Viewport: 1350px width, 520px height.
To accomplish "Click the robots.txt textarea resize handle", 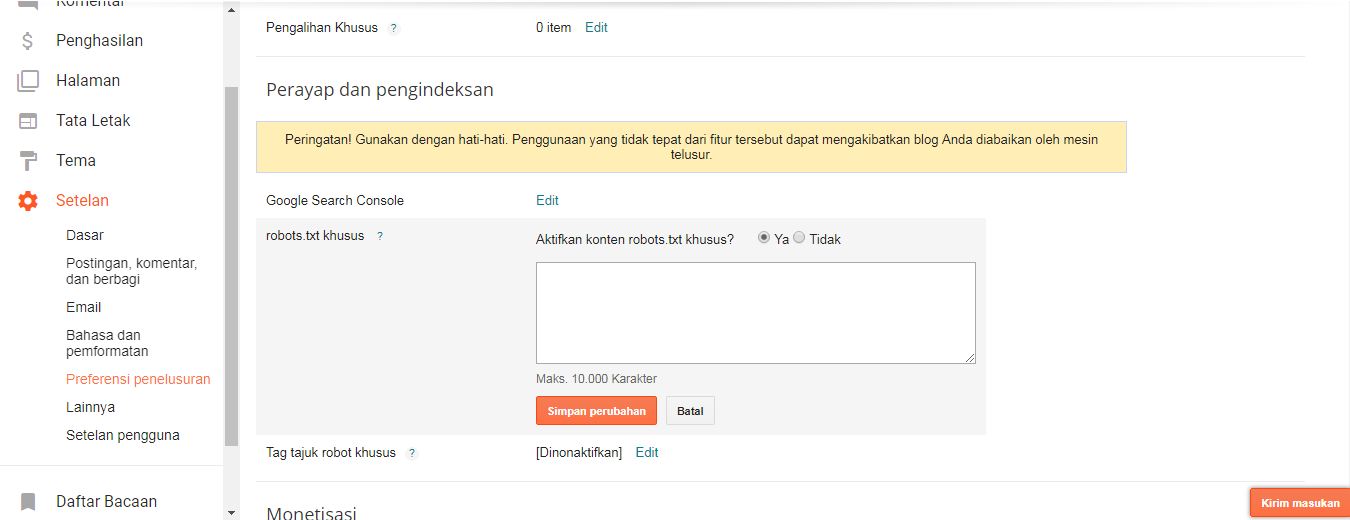I will tap(970, 357).
